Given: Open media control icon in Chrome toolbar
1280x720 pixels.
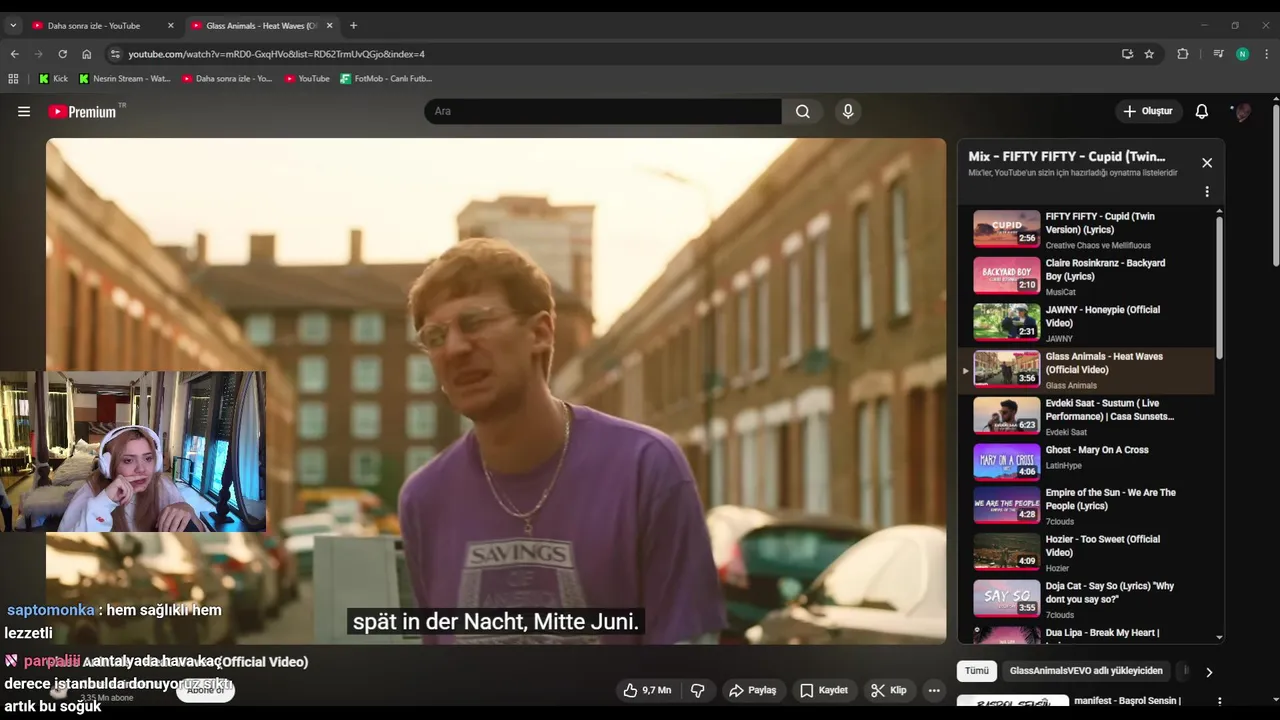Looking at the screenshot, I should click(1218, 54).
